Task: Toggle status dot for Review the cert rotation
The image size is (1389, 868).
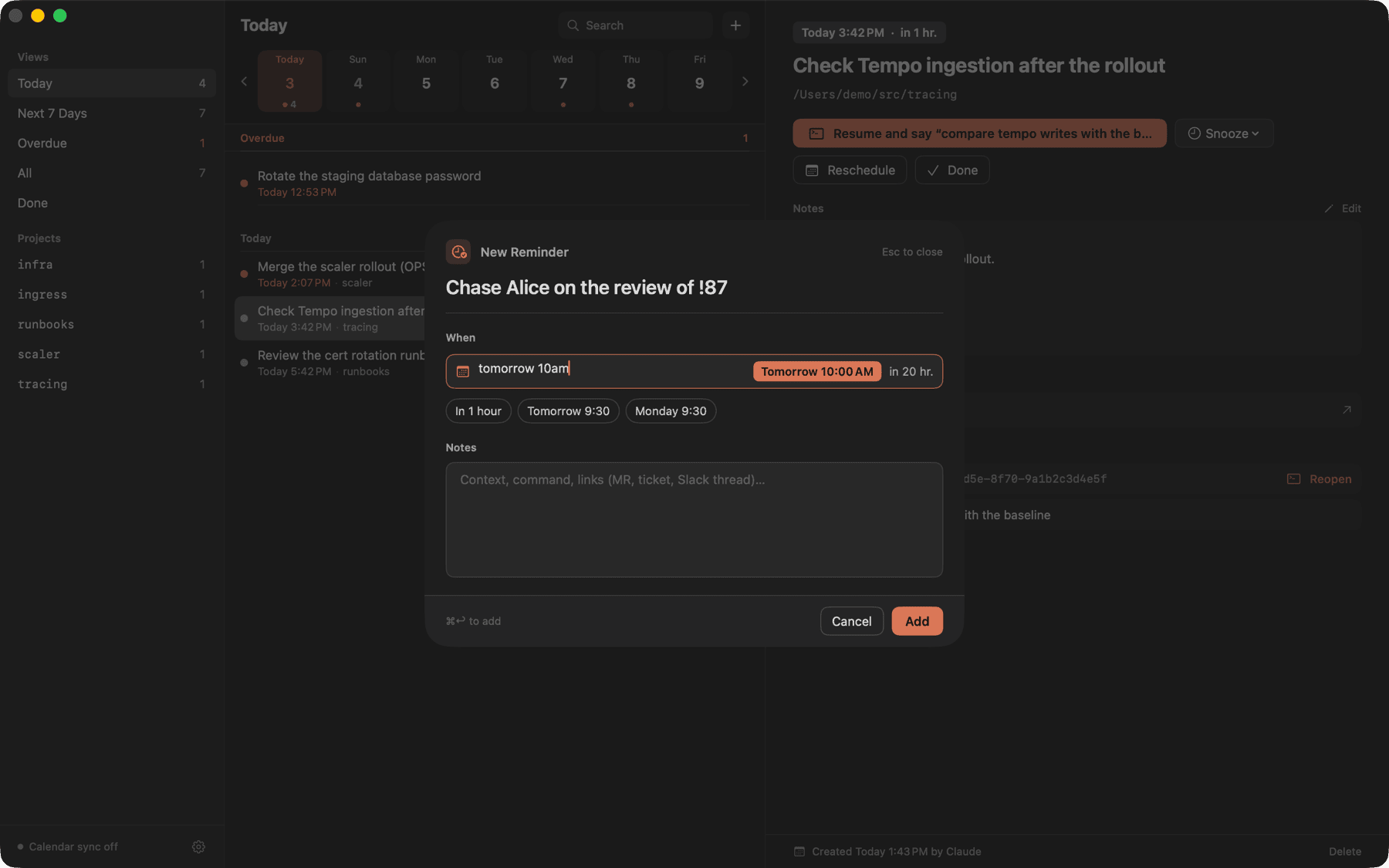Action: point(244,363)
